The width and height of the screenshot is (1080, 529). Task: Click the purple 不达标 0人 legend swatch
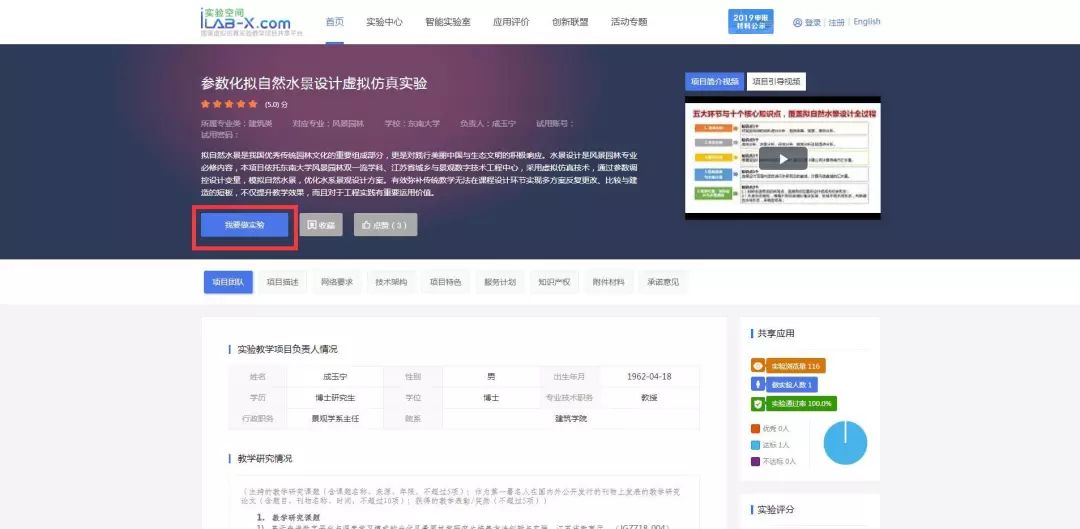pos(756,461)
